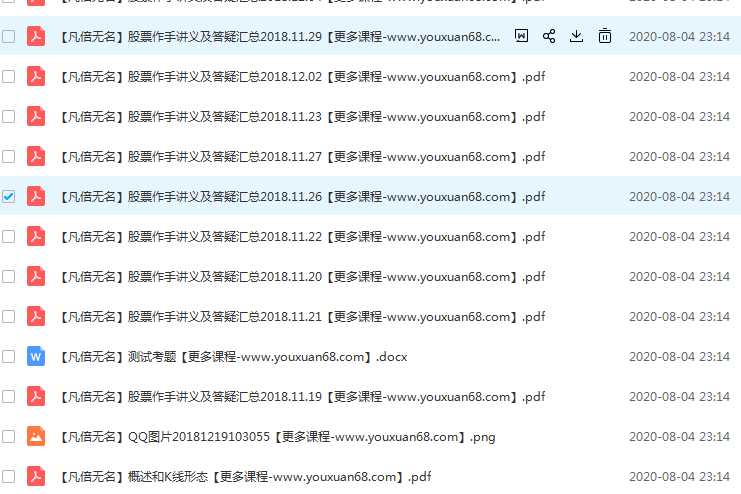Open 股票作手讲义及答疑汇总2018.12.02 pdf file name

coord(302,77)
